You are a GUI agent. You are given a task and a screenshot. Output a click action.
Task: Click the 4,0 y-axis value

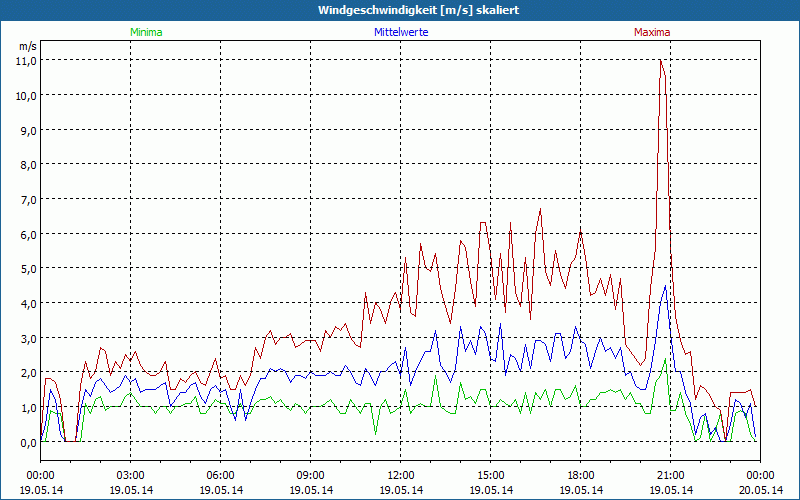(29, 304)
